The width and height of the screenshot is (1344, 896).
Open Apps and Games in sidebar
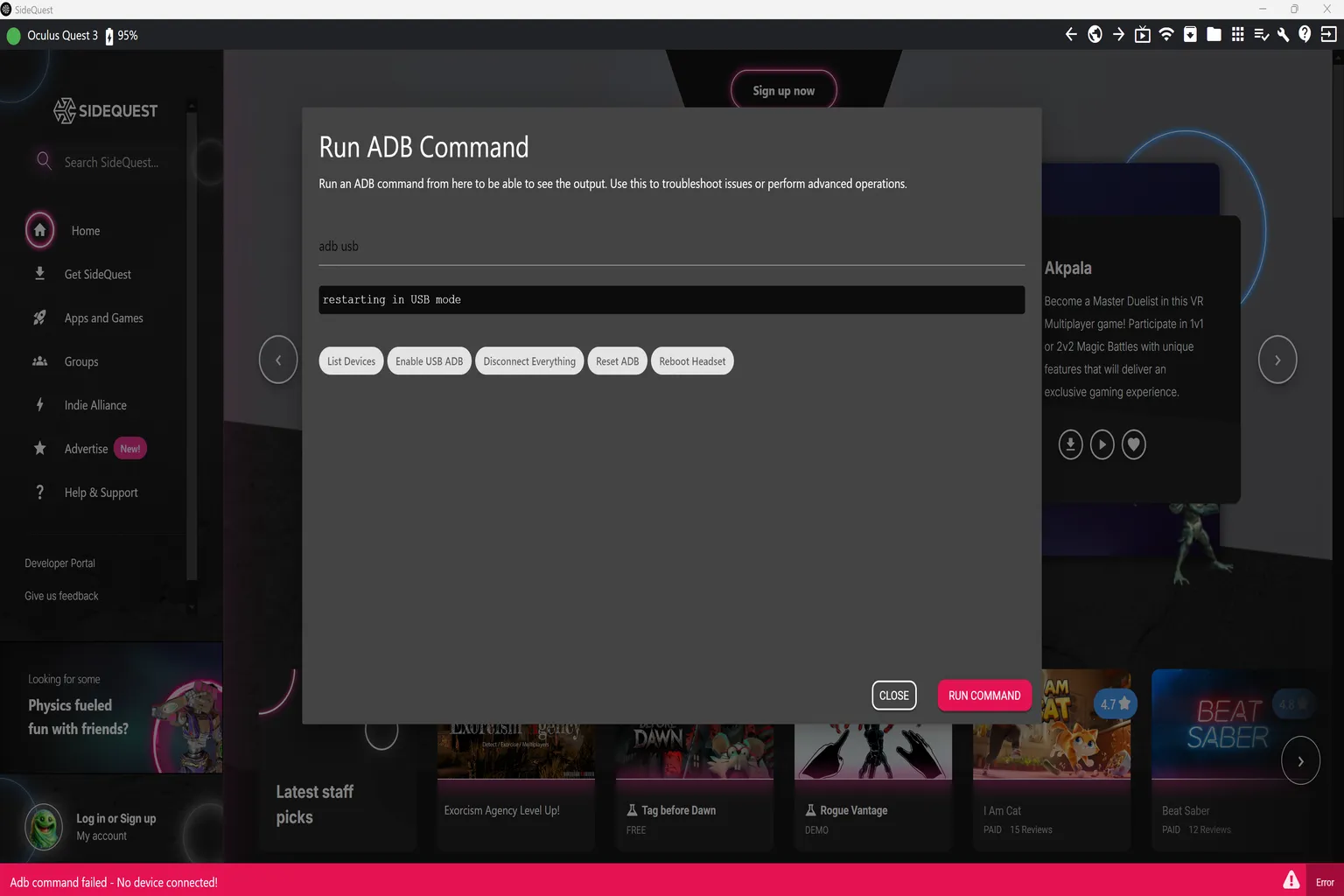pyautogui.click(x=103, y=318)
